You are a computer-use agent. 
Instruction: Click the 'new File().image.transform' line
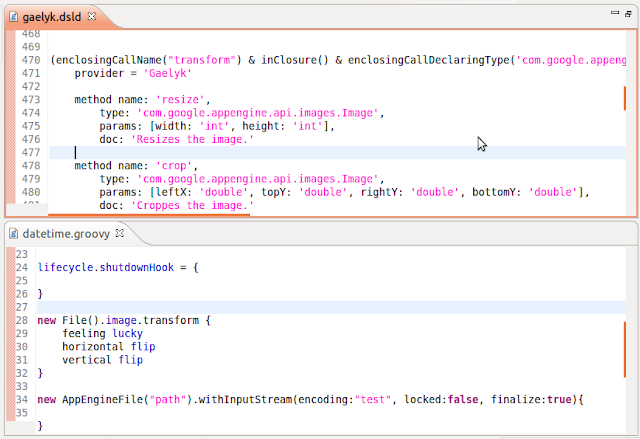pos(124,321)
